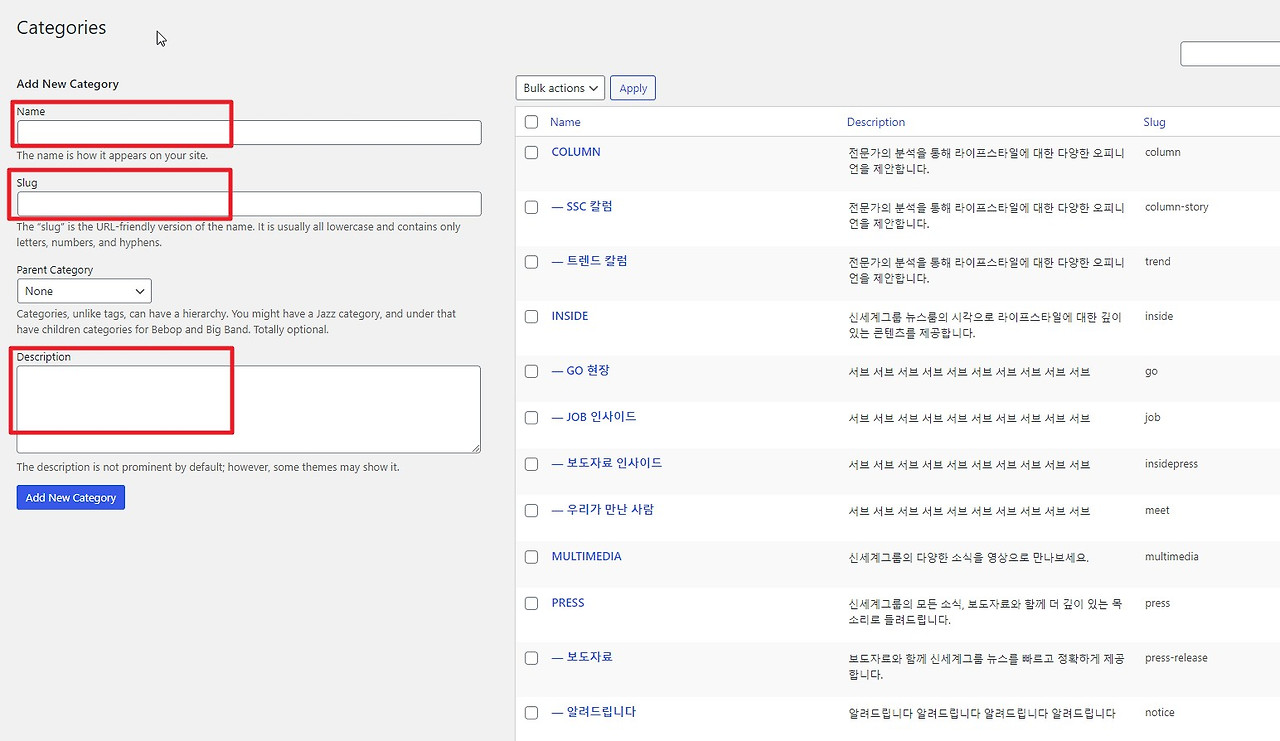Viewport: 1280px width, 741px height.
Task: Click the "notice" slug text
Action: pyautogui.click(x=1160, y=713)
